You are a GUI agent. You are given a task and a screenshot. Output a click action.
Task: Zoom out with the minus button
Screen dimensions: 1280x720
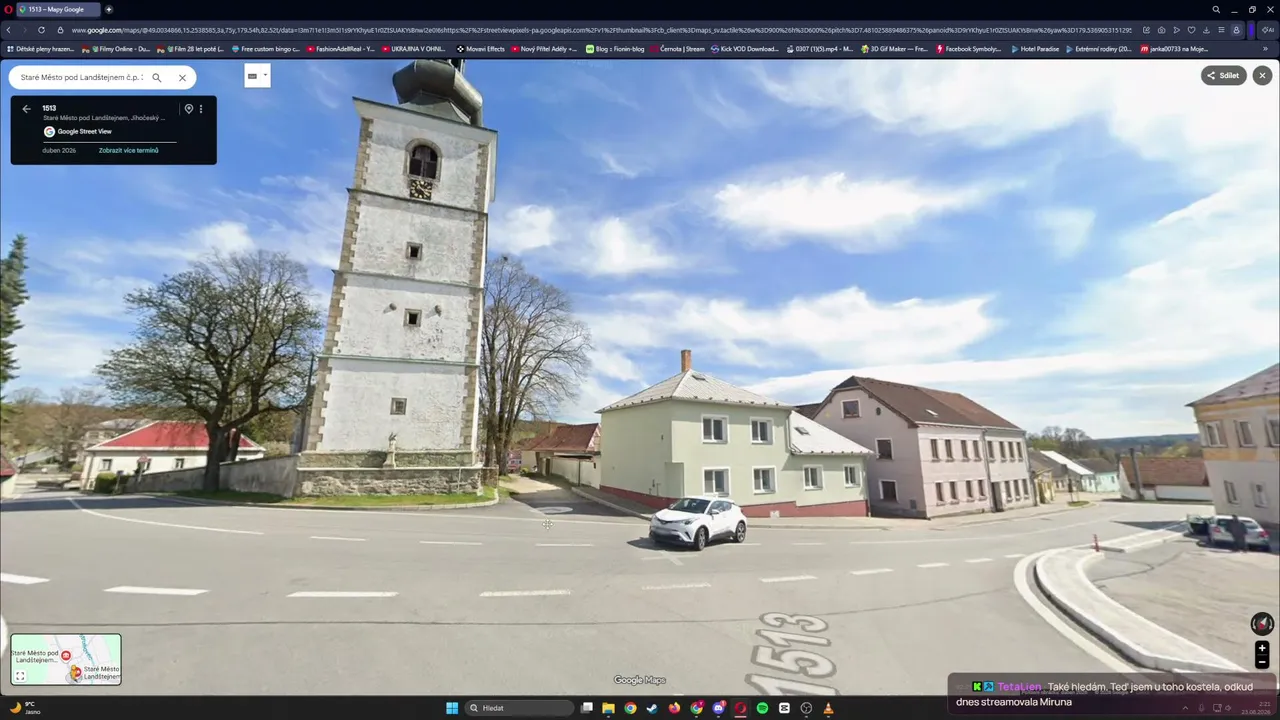(1262, 662)
